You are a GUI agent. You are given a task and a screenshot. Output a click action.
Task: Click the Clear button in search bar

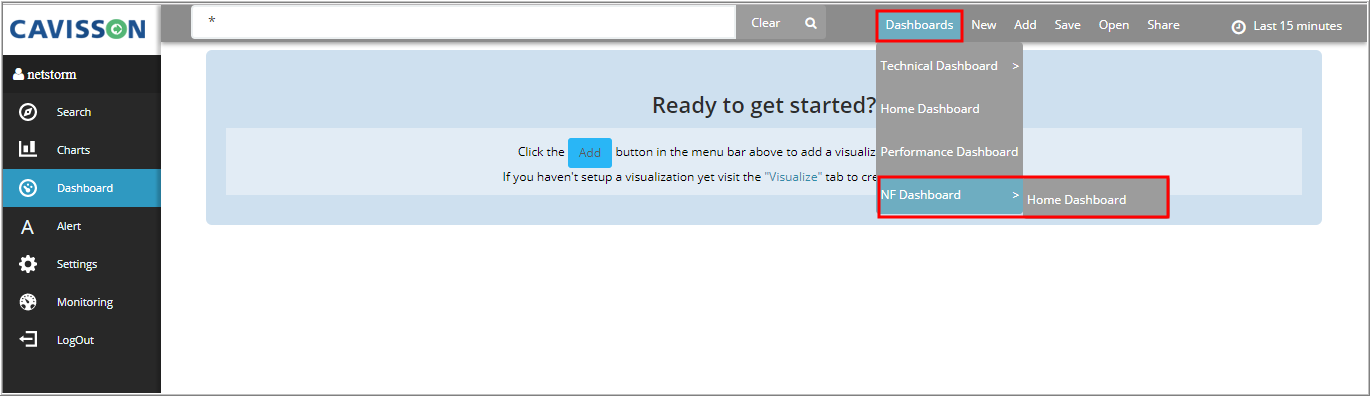click(x=765, y=23)
